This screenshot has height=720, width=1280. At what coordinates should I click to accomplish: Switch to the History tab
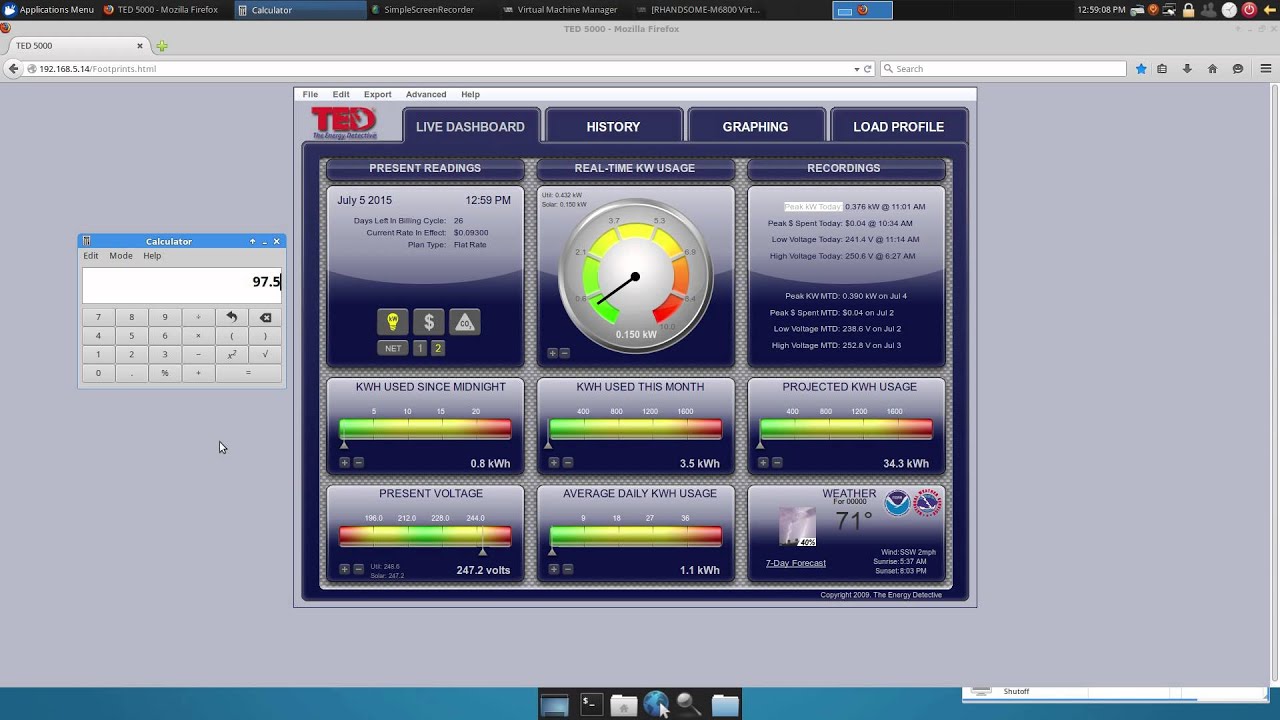click(x=613, y=126)
